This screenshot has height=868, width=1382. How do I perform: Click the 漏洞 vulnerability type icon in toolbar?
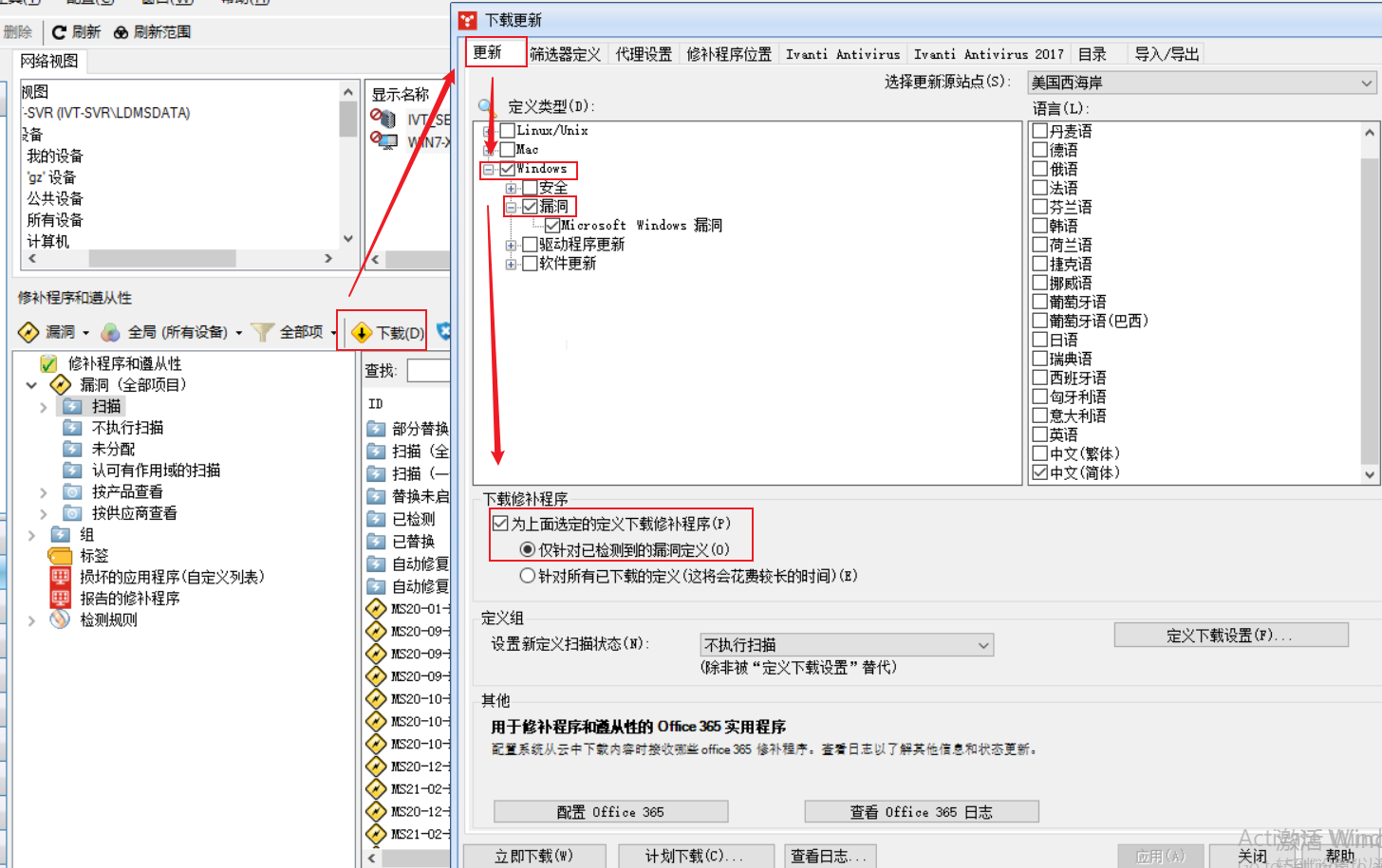tap(28, 332)
